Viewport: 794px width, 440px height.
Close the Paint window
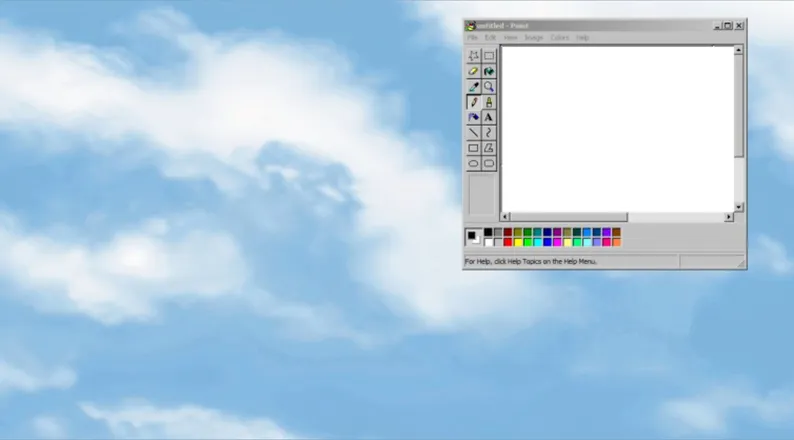(739, 26)
